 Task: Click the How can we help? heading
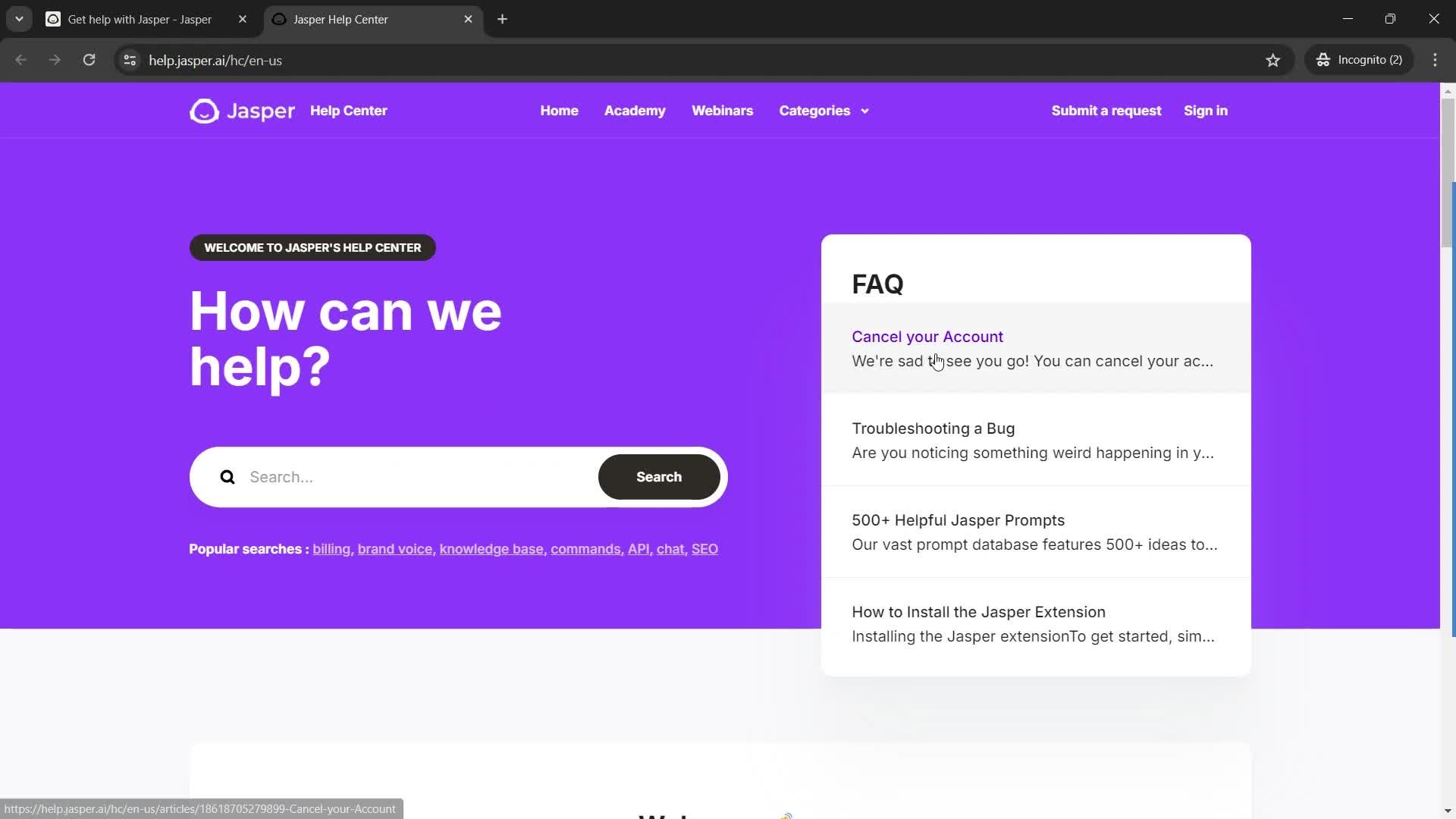click(345, 338)
